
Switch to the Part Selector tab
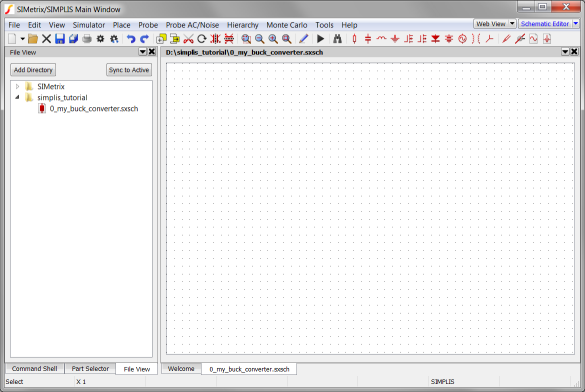pos(90,369)
